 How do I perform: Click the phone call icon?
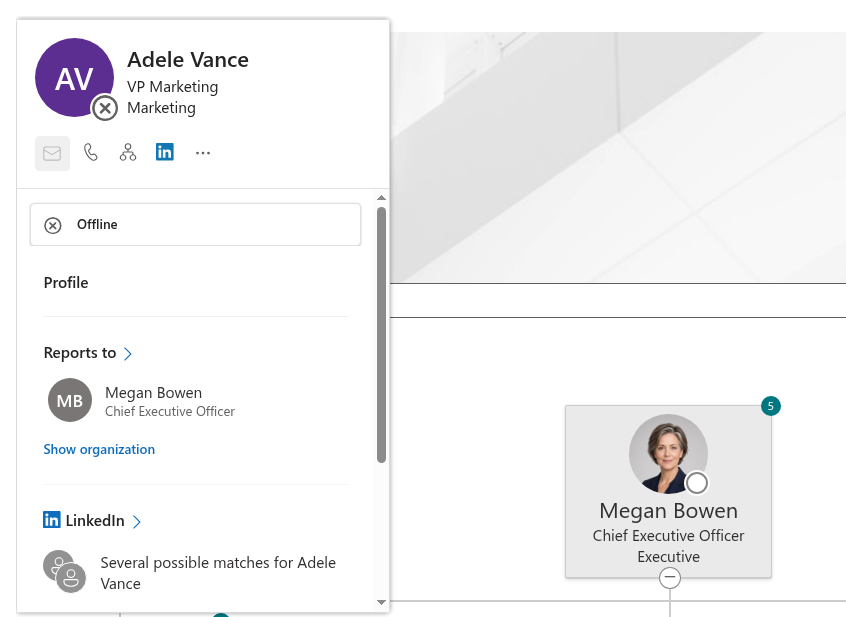coord(91,153)
